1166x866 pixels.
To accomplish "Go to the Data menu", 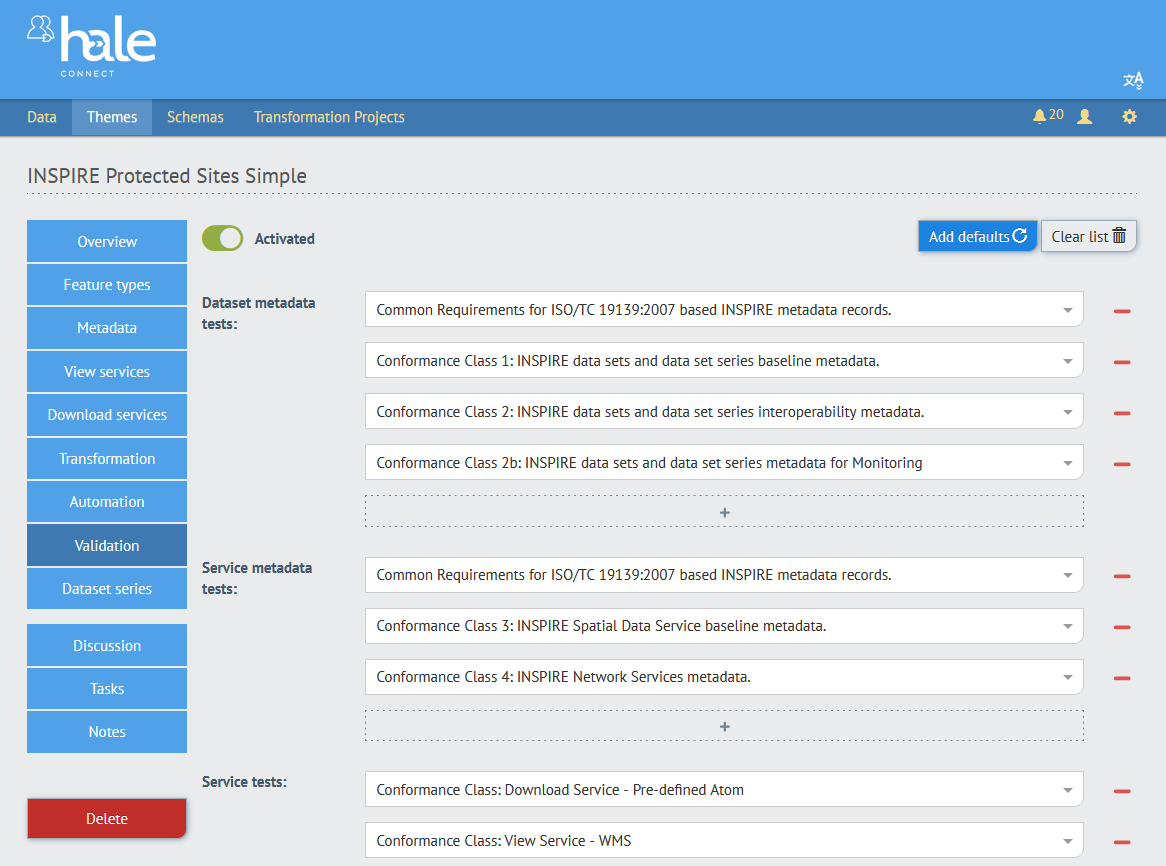I will tap(42, 117).
